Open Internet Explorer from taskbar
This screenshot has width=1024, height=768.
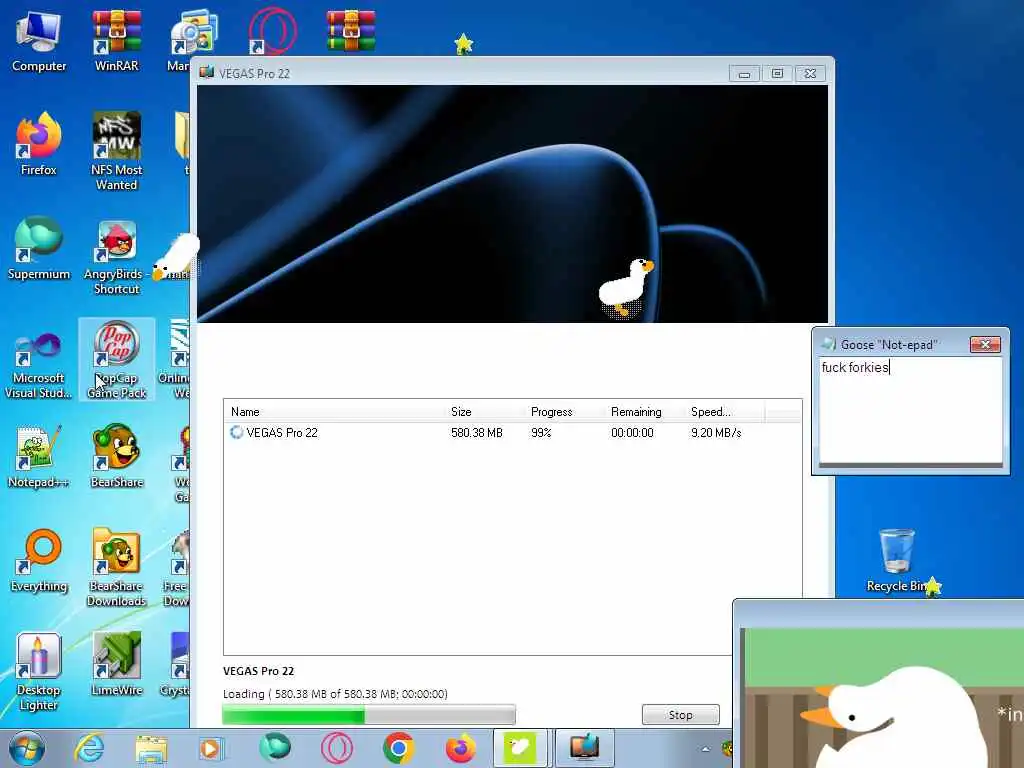89,748
